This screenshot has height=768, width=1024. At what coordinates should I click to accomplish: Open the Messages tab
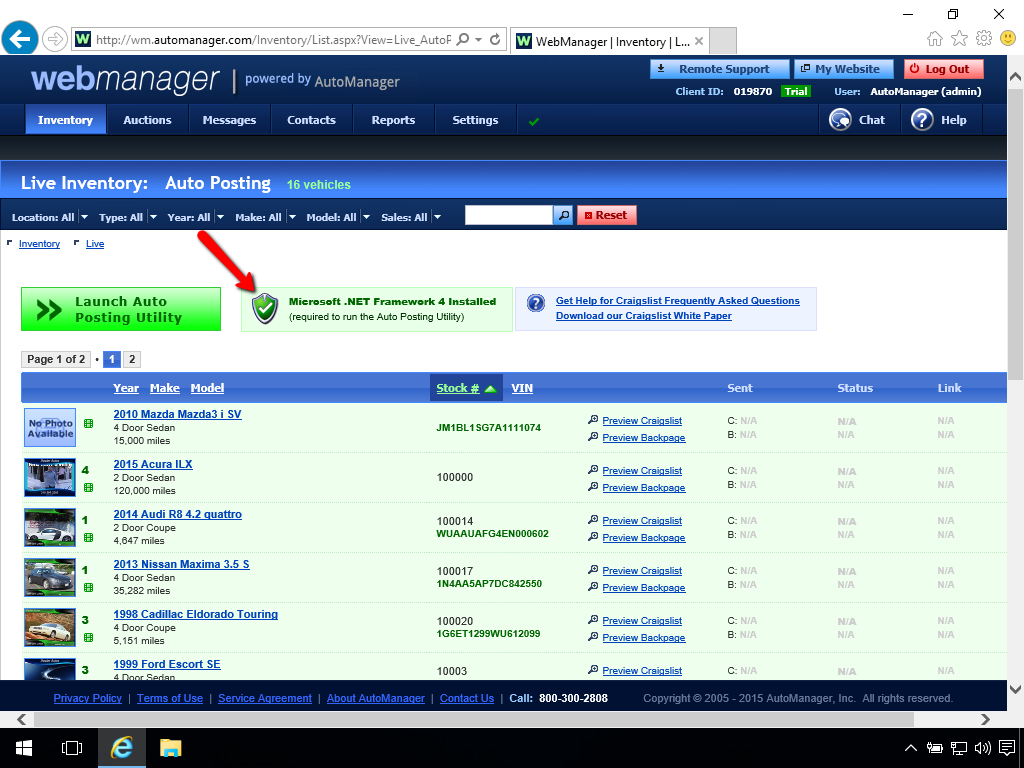(229, 120)
